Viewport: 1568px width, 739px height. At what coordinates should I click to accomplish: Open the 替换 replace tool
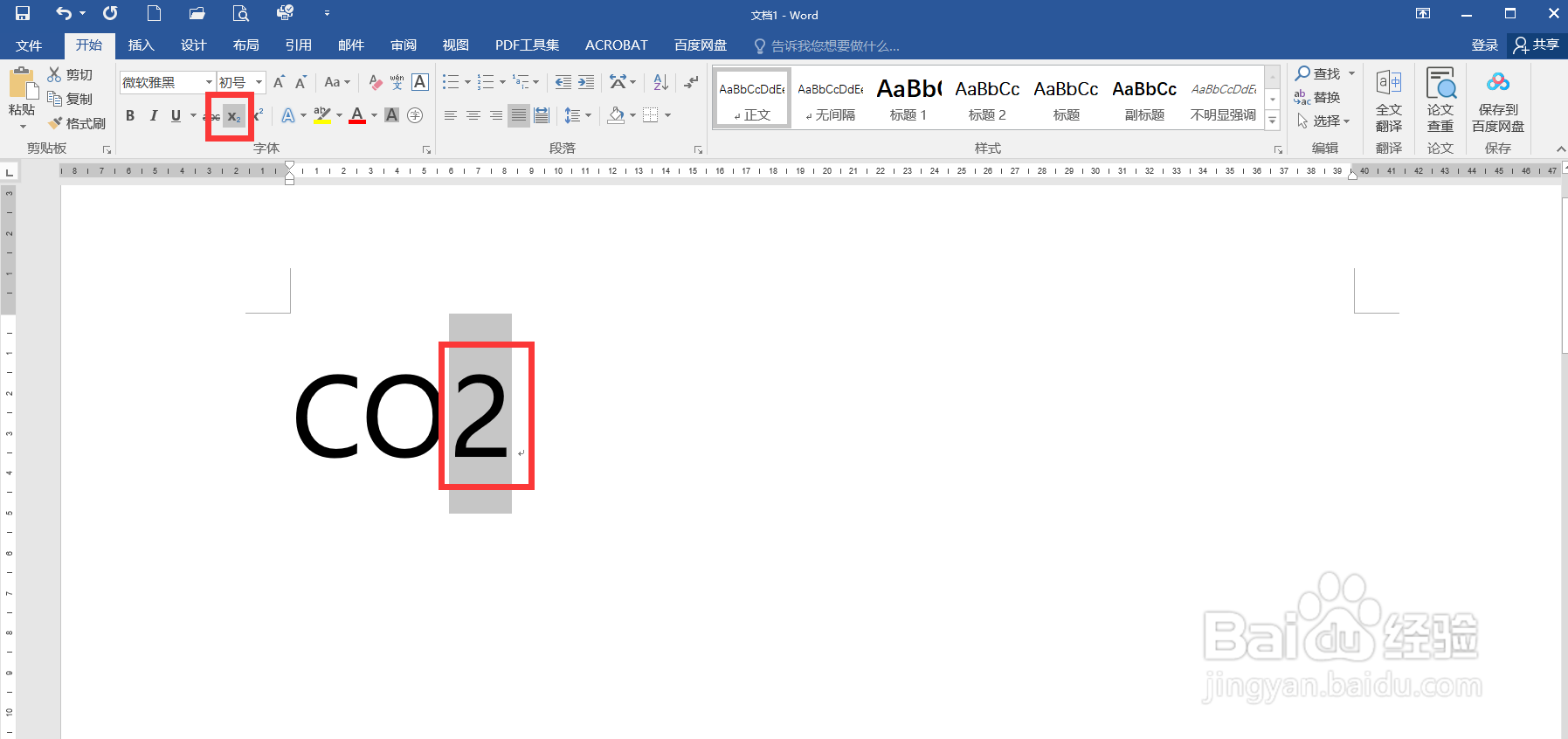[1317, 98]
